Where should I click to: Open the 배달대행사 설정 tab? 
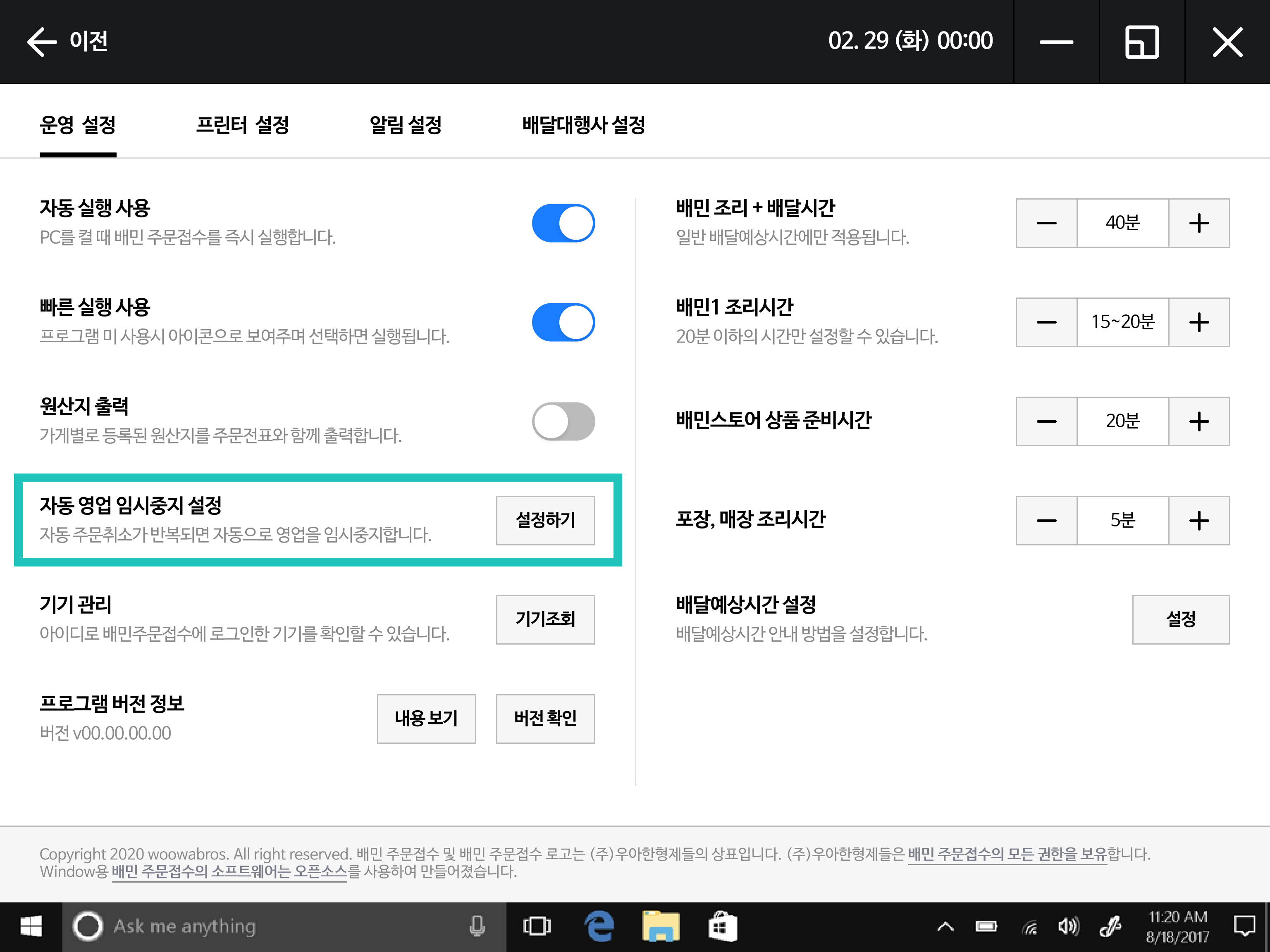coord(583,124)
